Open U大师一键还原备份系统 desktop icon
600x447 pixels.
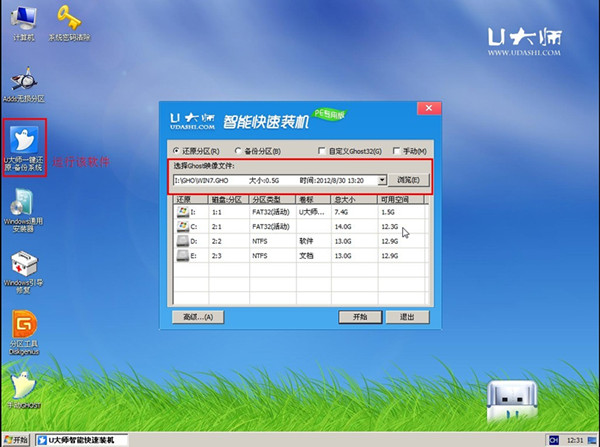click(x=22, y=143)
